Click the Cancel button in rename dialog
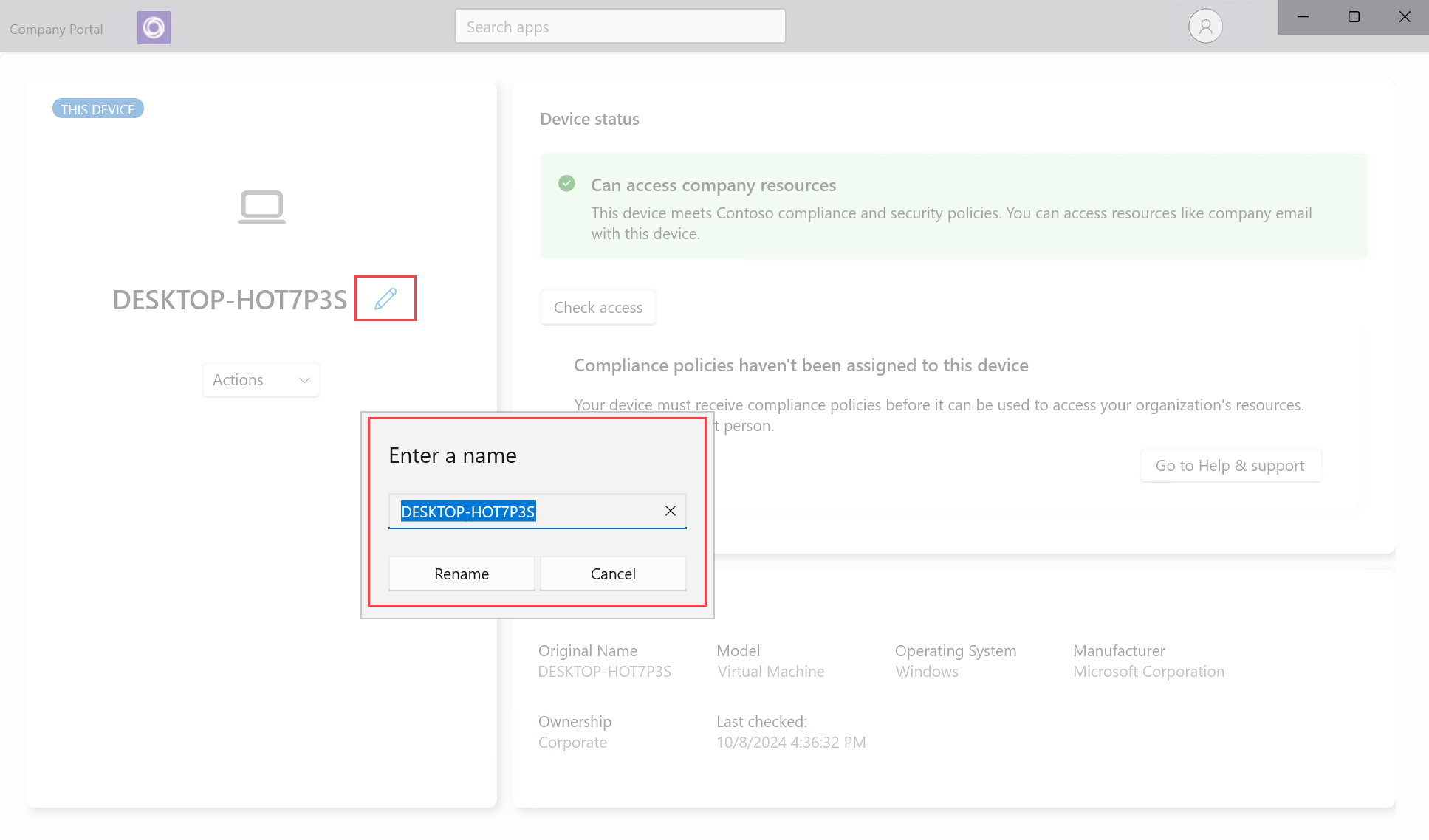Image resolution: width=1429 pixels, height=840 pixels. click(612, 573)
